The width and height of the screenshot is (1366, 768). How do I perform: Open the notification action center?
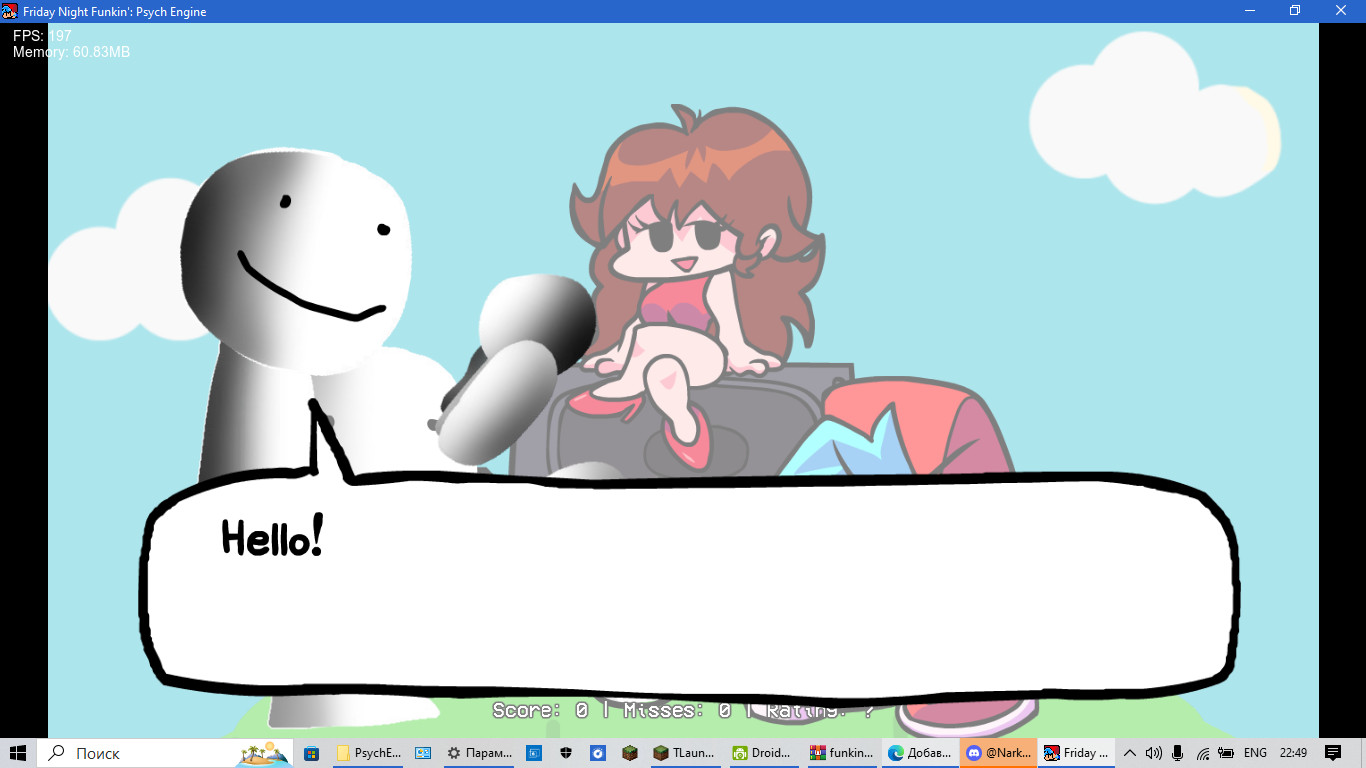pos(1333,753)
